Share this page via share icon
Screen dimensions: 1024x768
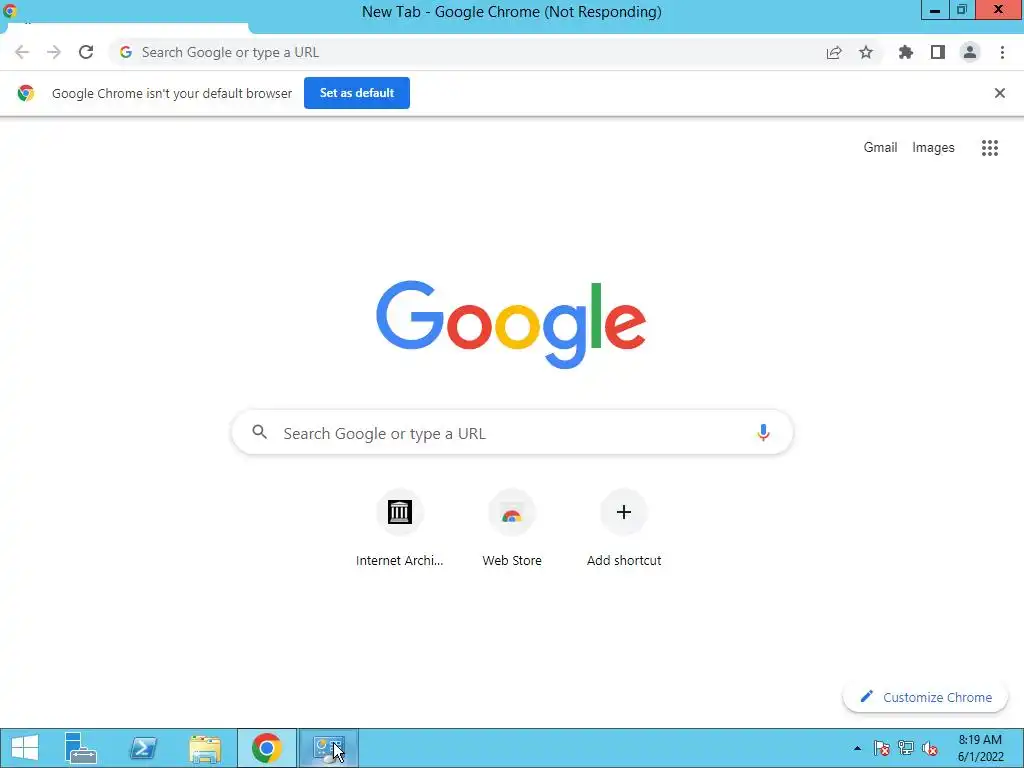(x=834, y=53)
